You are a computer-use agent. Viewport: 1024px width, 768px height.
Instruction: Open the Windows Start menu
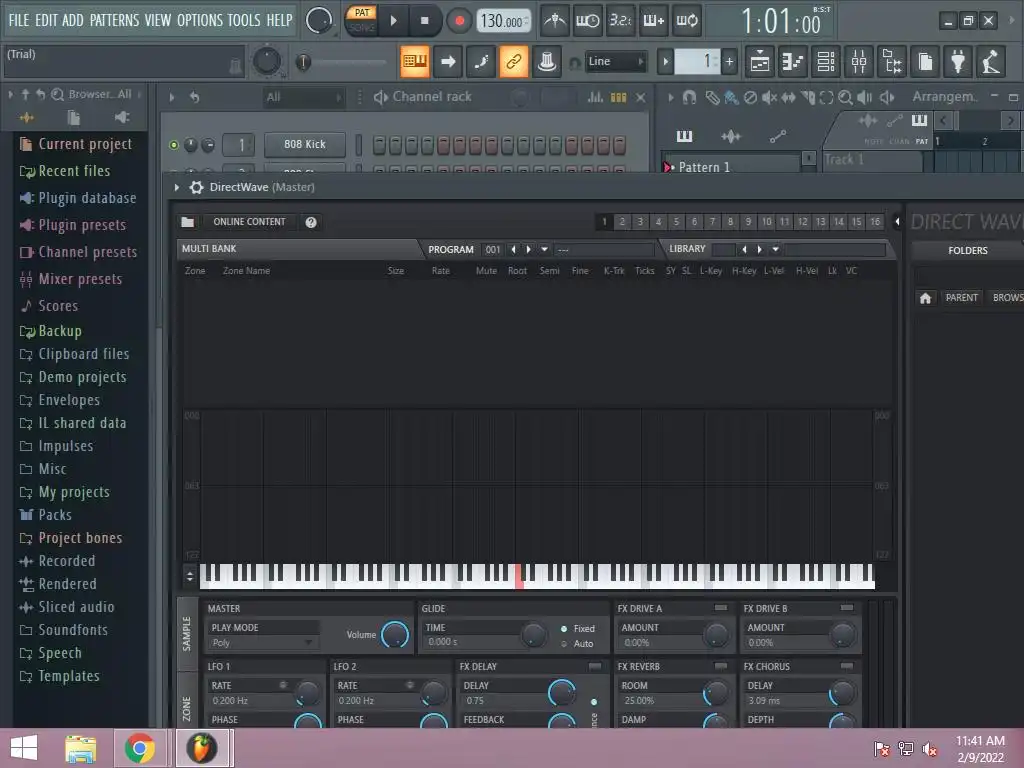24,748
